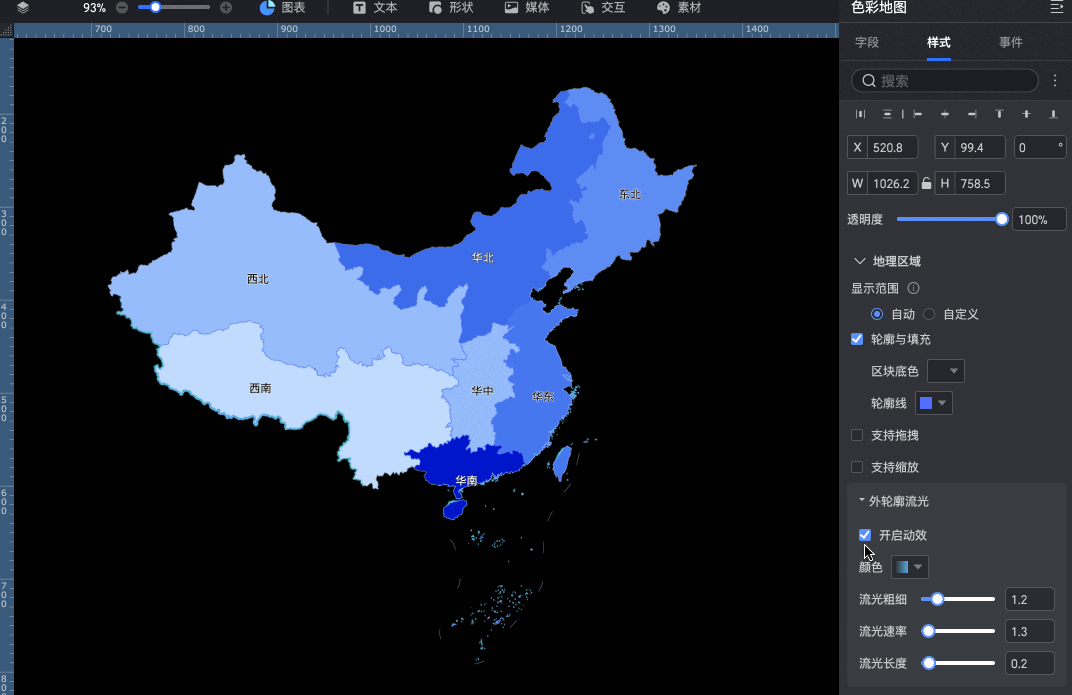Image resolution: width=1072 pixels, height=695 pixels.
Task: Align vertical centers icon
Action: 1026,114
